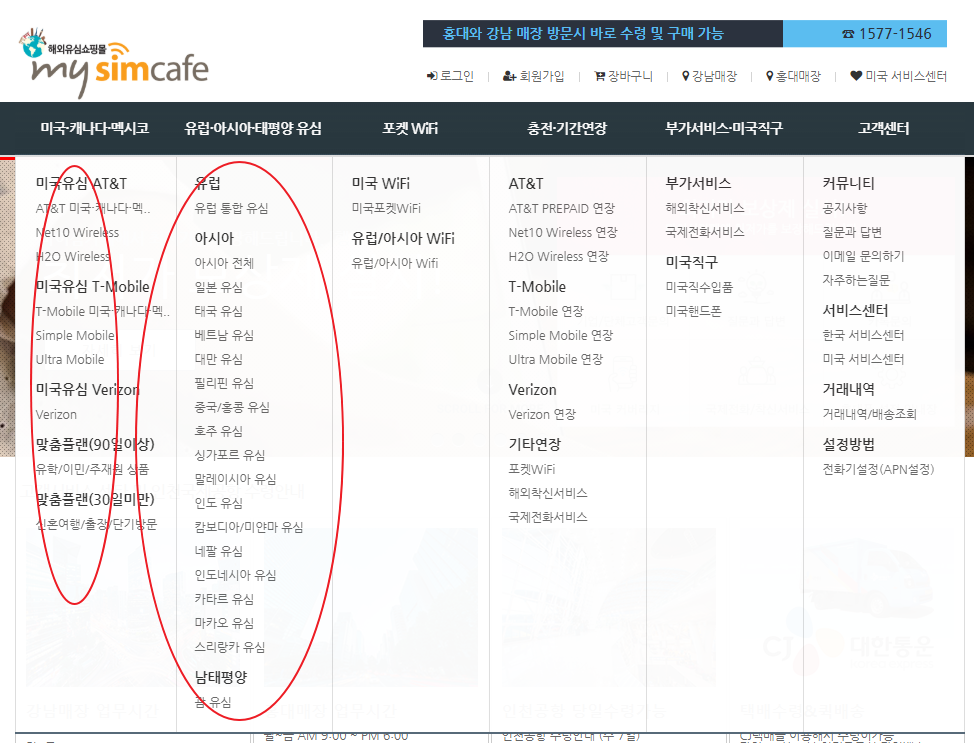Image resolution: width=974 pixels, height=743 pixels.
Task: Open the 포켓 WiFi menu
Action: click(x=410, y=129)
